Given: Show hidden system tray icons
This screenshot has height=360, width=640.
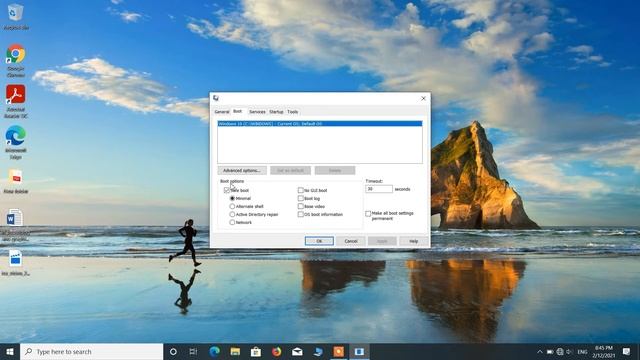Looking at the screenshot, I should click(540, 352).
